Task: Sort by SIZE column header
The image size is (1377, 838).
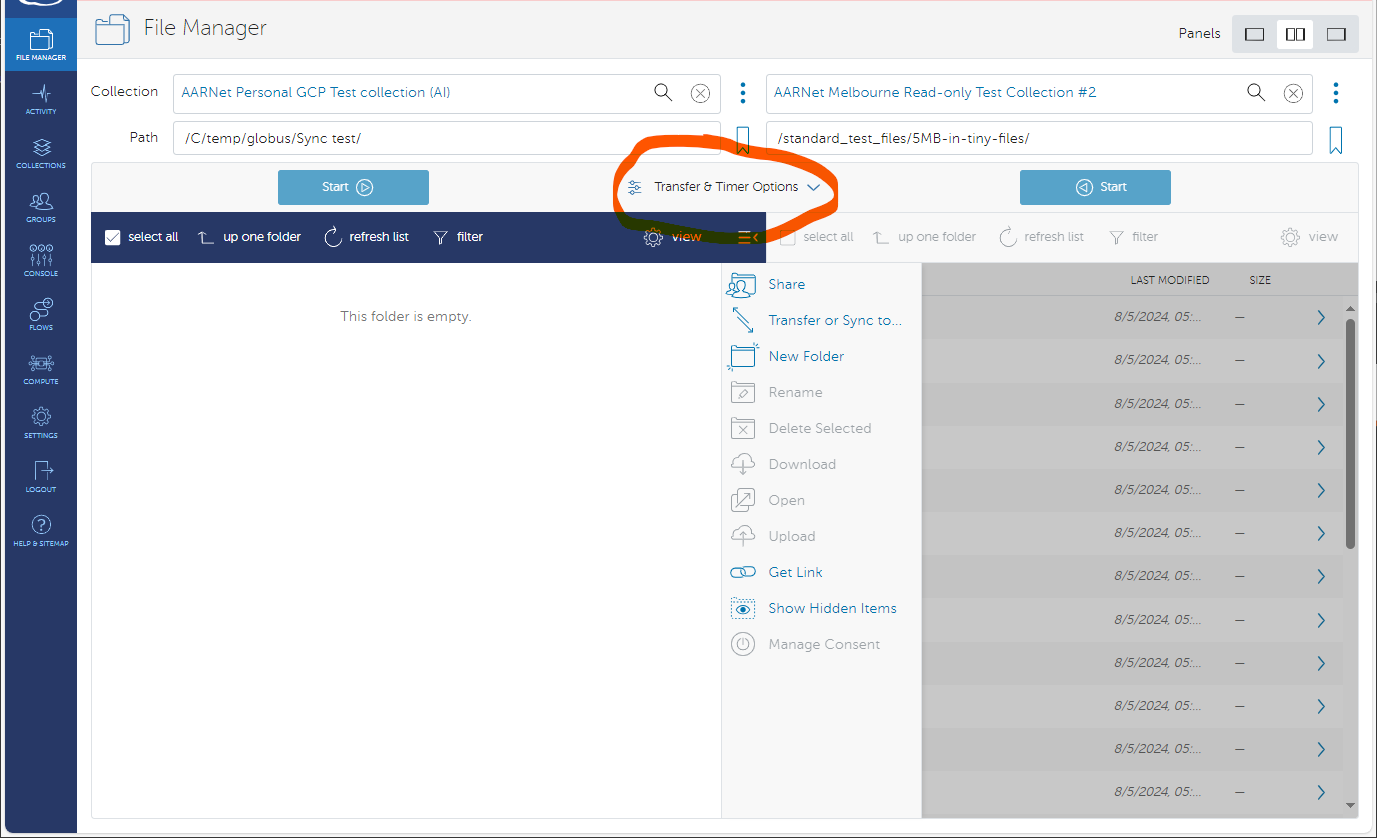Action: 1260,280
